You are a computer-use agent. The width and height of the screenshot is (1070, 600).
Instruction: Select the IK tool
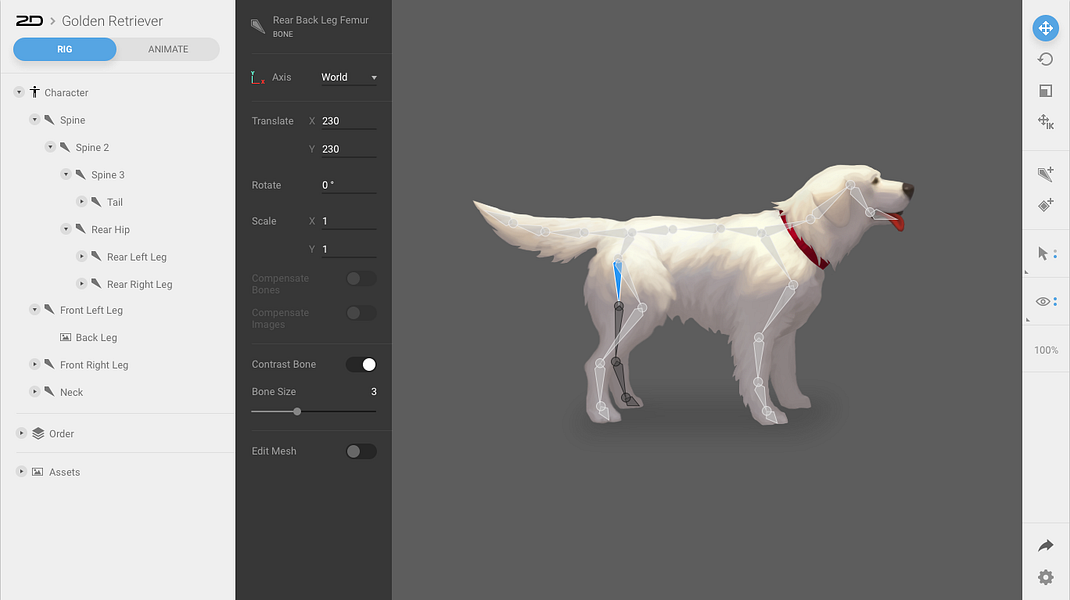tap(1044, 122)
